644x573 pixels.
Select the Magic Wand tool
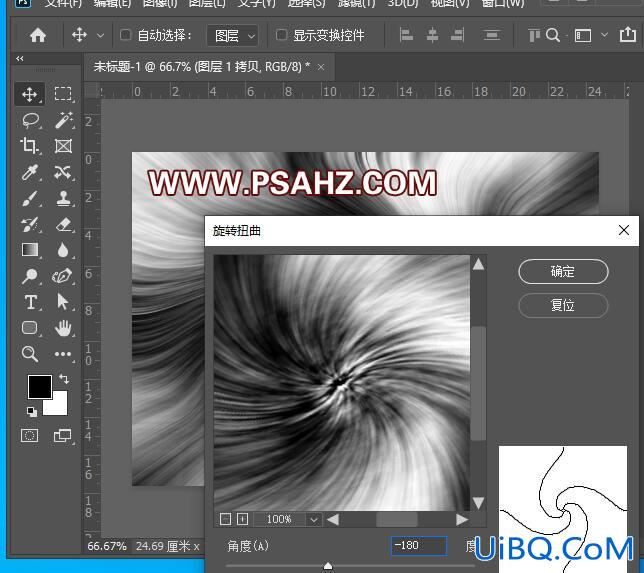[64, 120]
